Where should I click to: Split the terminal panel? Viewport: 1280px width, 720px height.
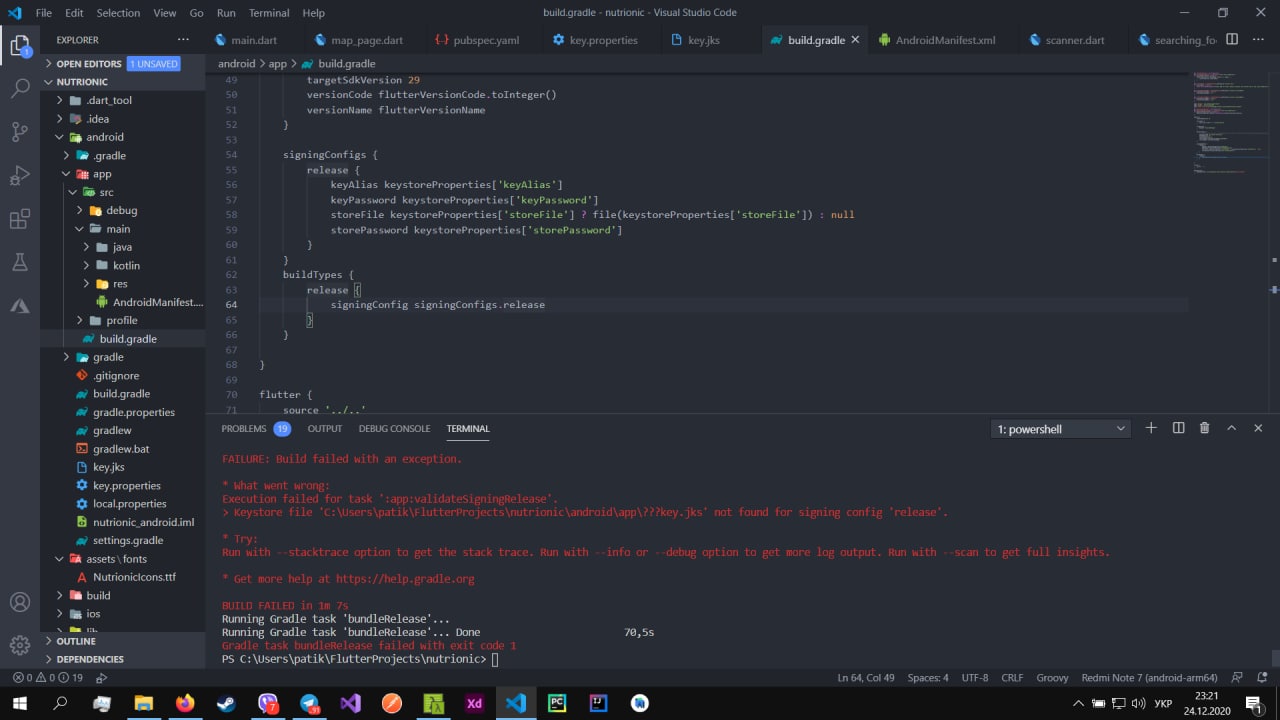[1178, 428]
